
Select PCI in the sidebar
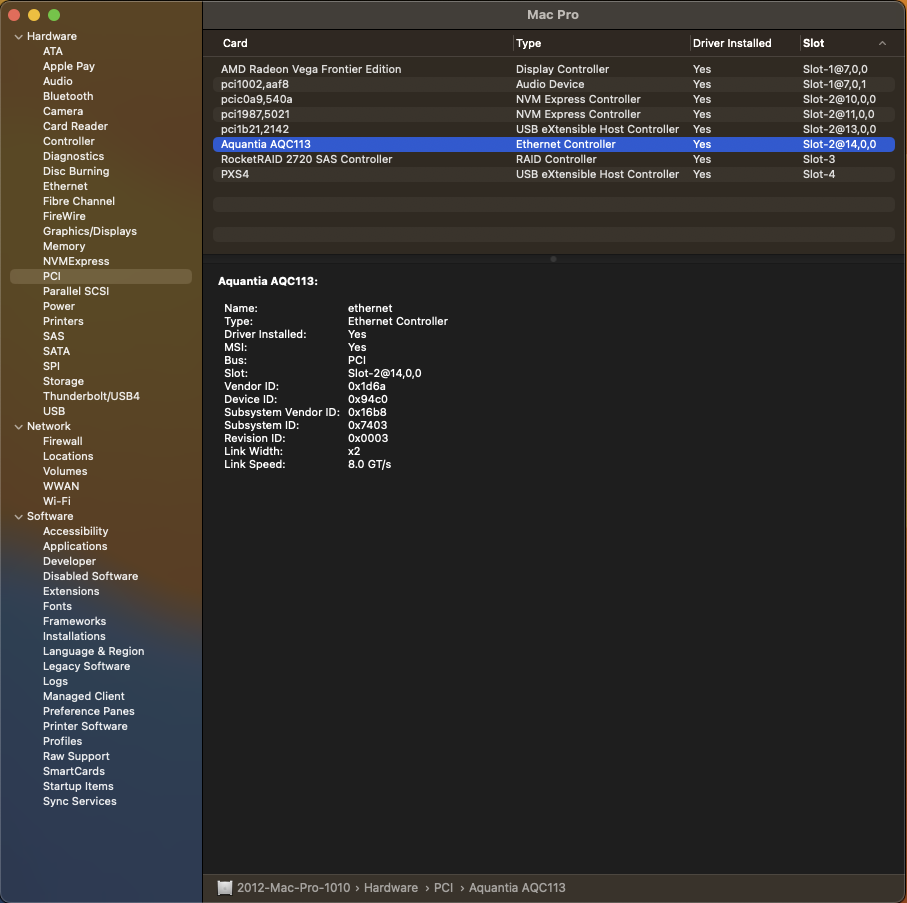click(x=101, y=277)
